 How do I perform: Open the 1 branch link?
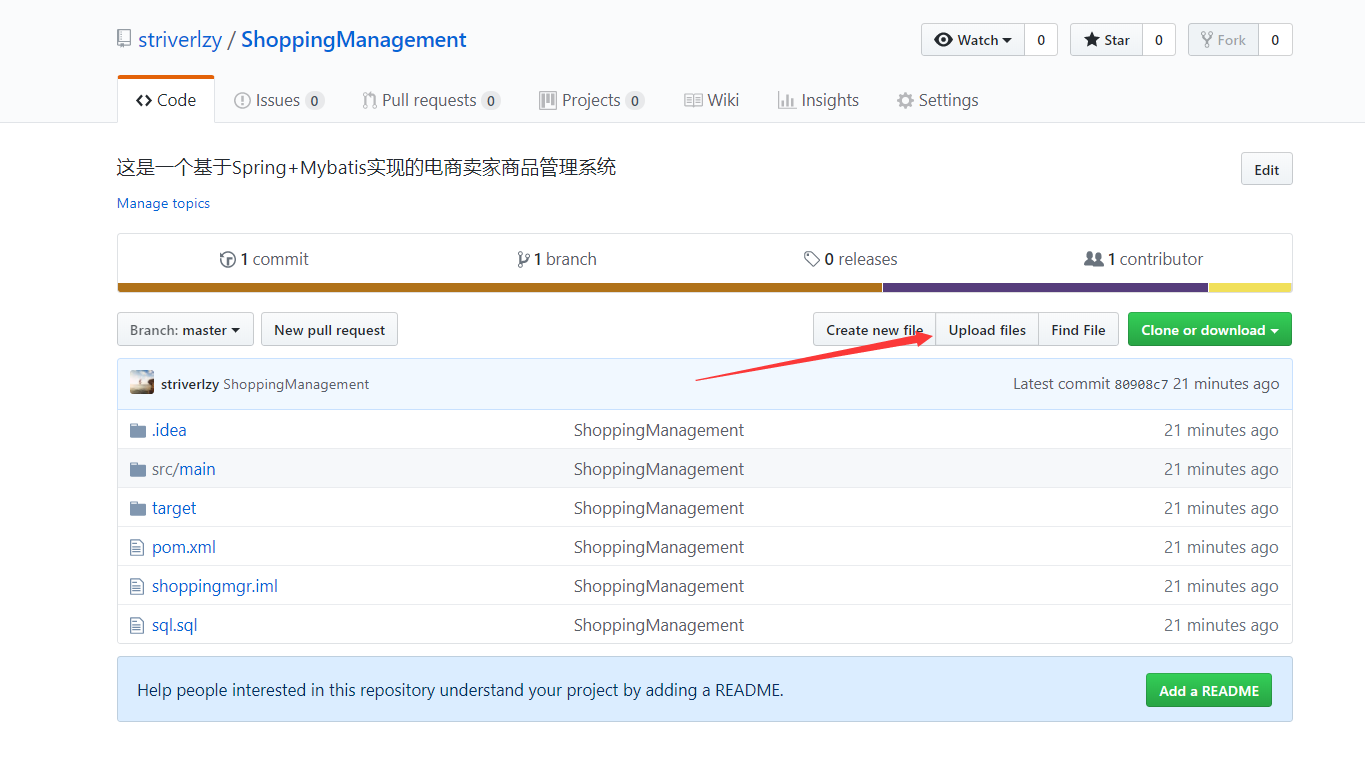point(557,259)
